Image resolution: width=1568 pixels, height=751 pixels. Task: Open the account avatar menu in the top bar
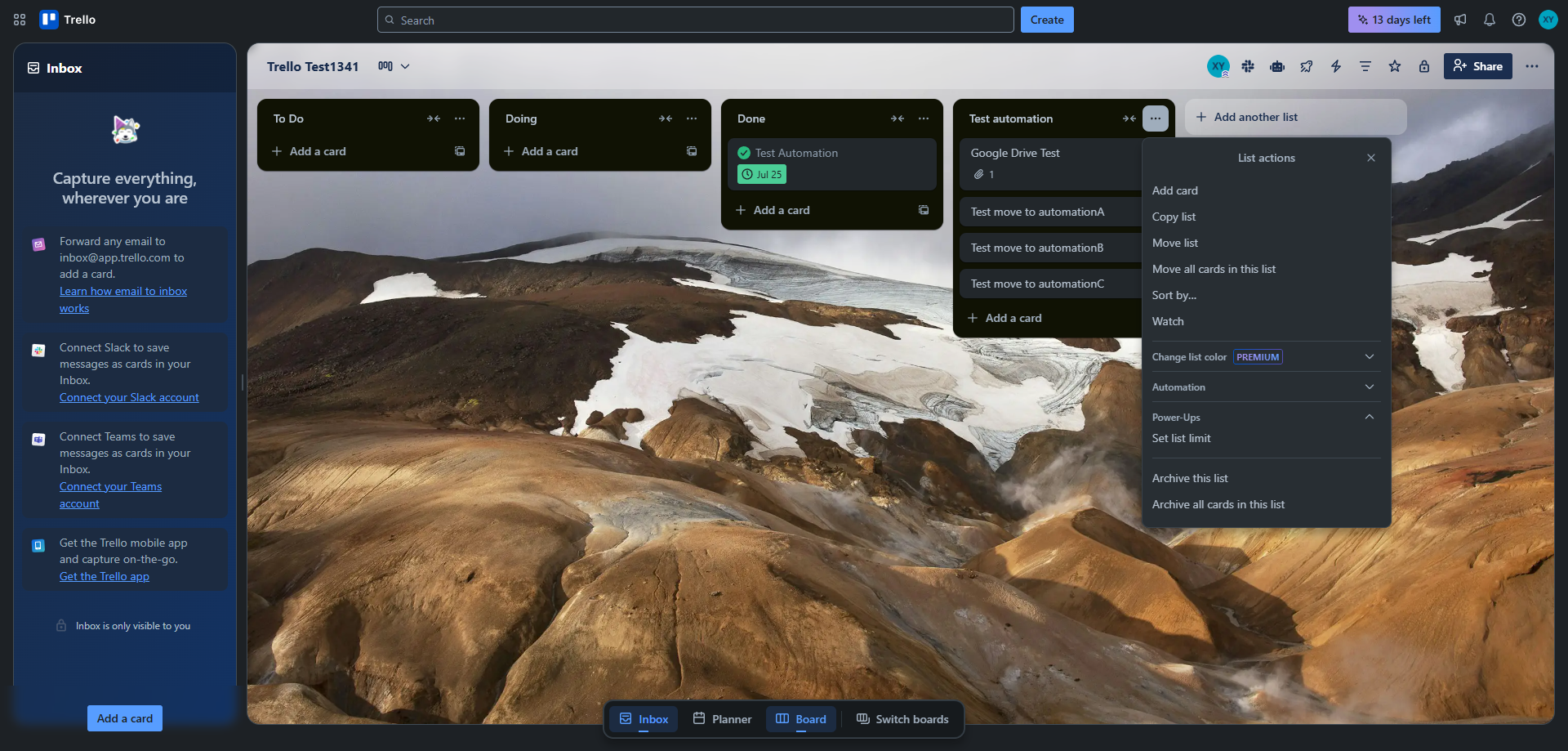(1548, 20)
